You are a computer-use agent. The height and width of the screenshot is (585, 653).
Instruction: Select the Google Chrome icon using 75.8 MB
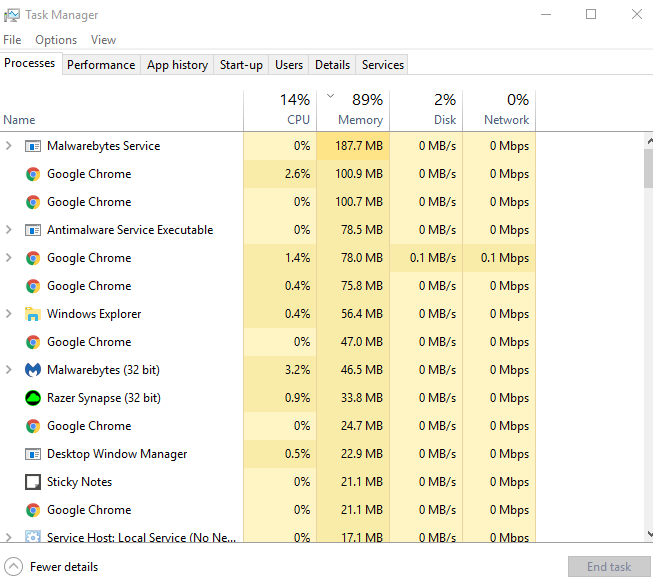33,286
